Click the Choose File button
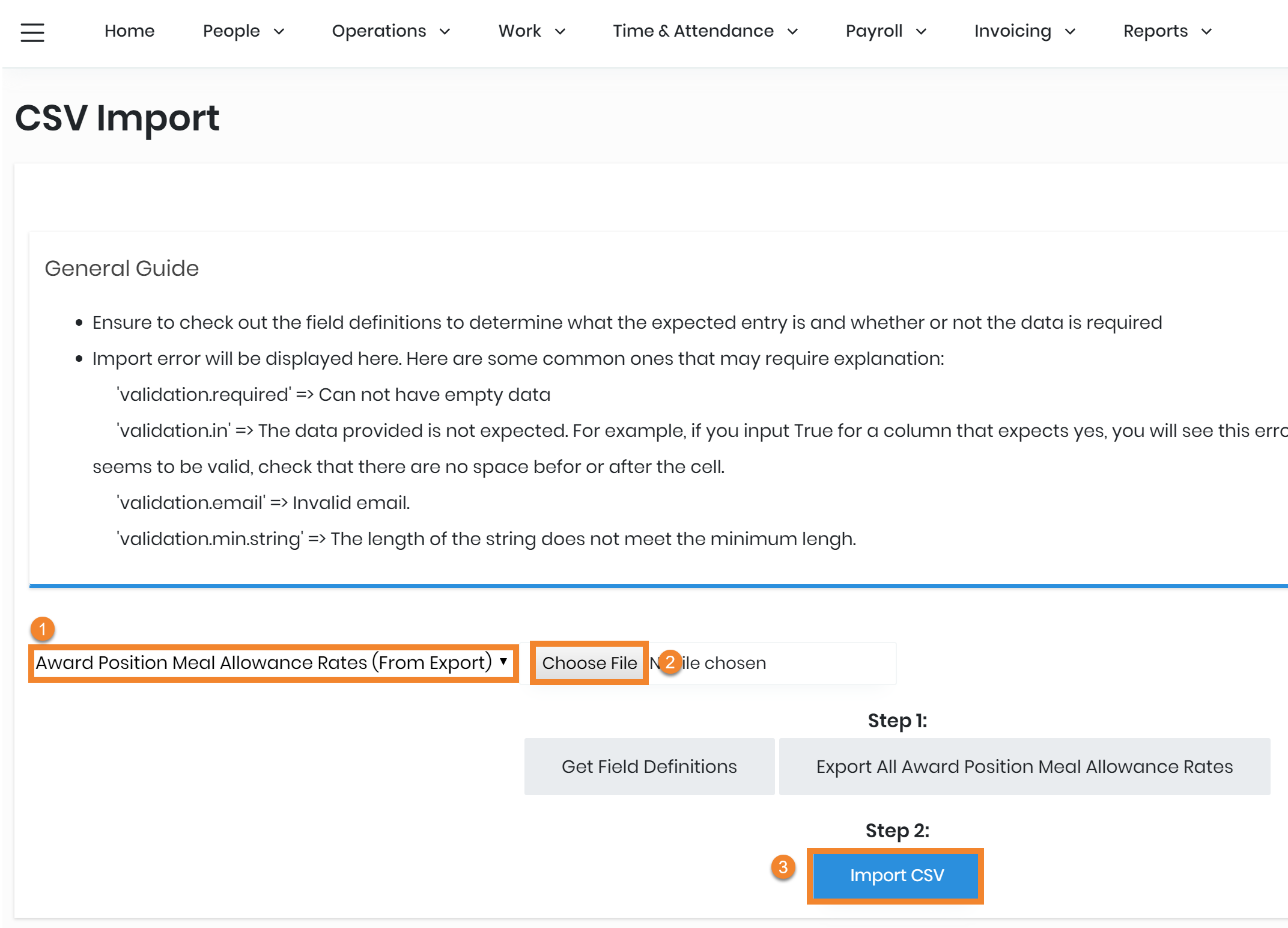Image resolution: width=1288 pixels, height=928 pixels. 589,663
